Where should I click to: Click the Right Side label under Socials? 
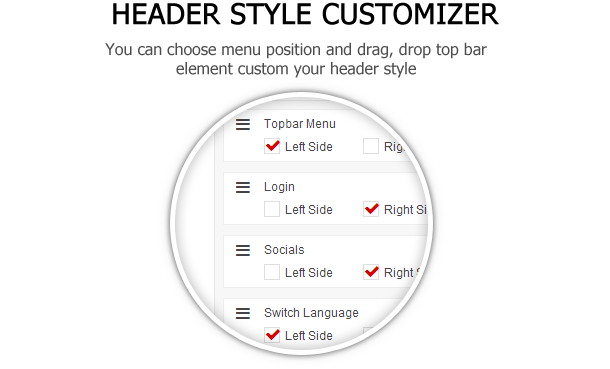click(403, 273)
